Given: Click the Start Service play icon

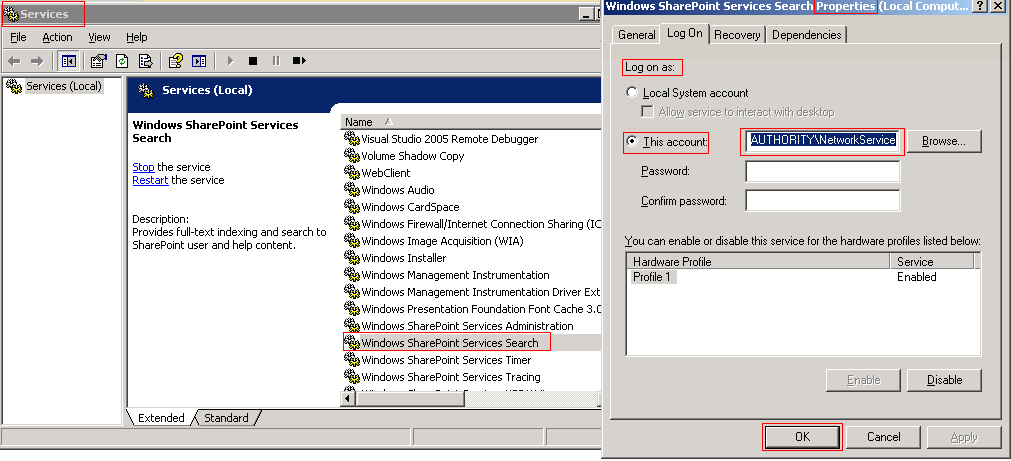Looking at the screenshot, I should [230, 61].
